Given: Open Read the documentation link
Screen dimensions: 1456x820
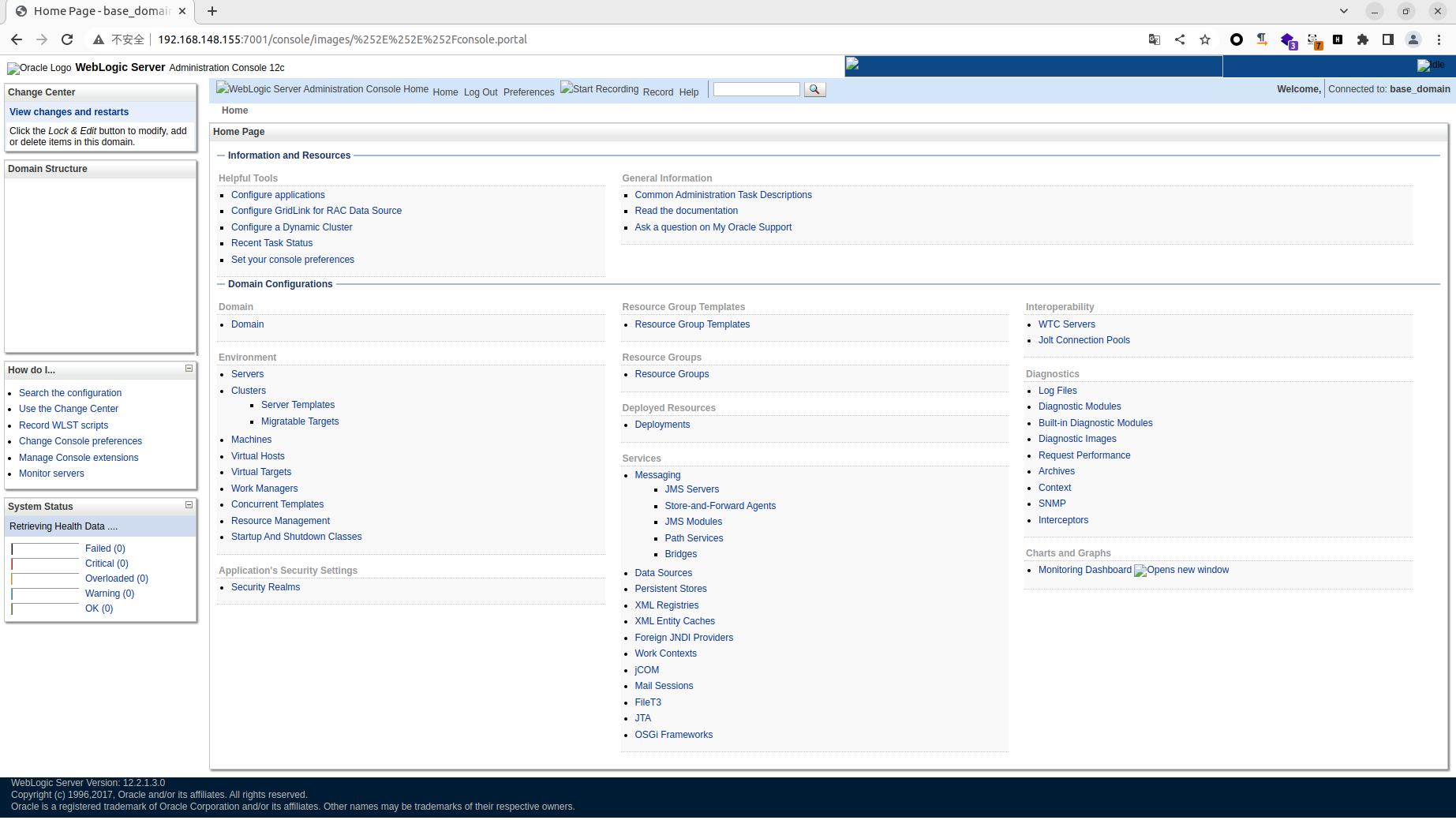Looking at the screenshot, I should (x=686, y=211).
